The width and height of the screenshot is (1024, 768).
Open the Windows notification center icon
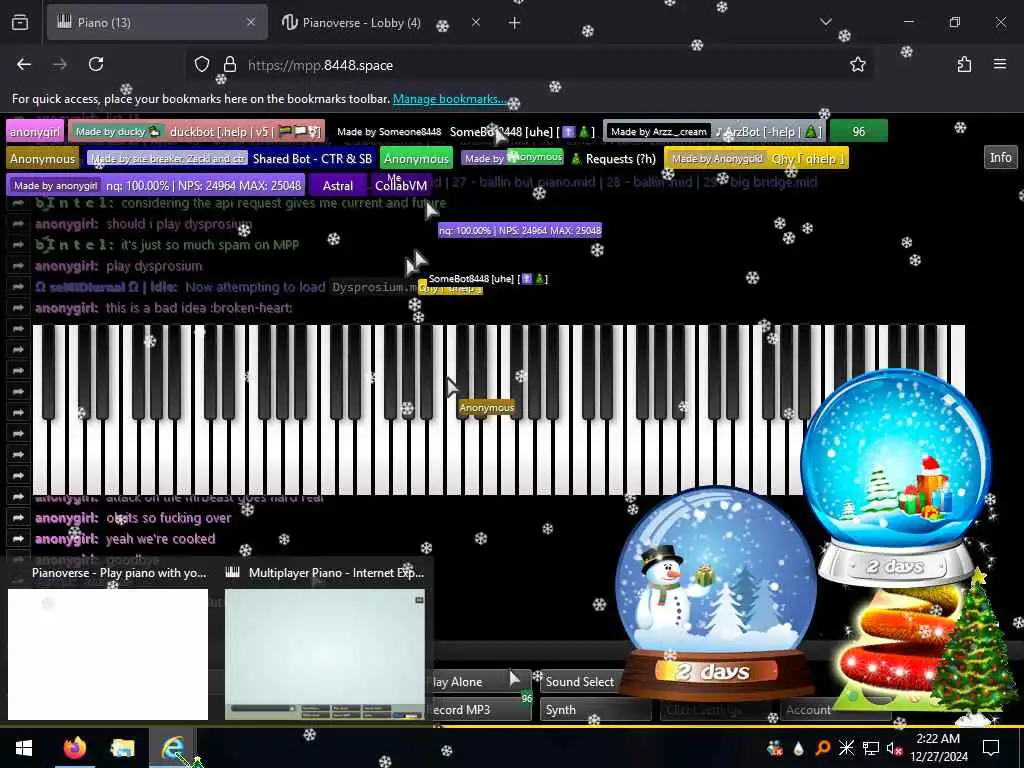point(991,748)
